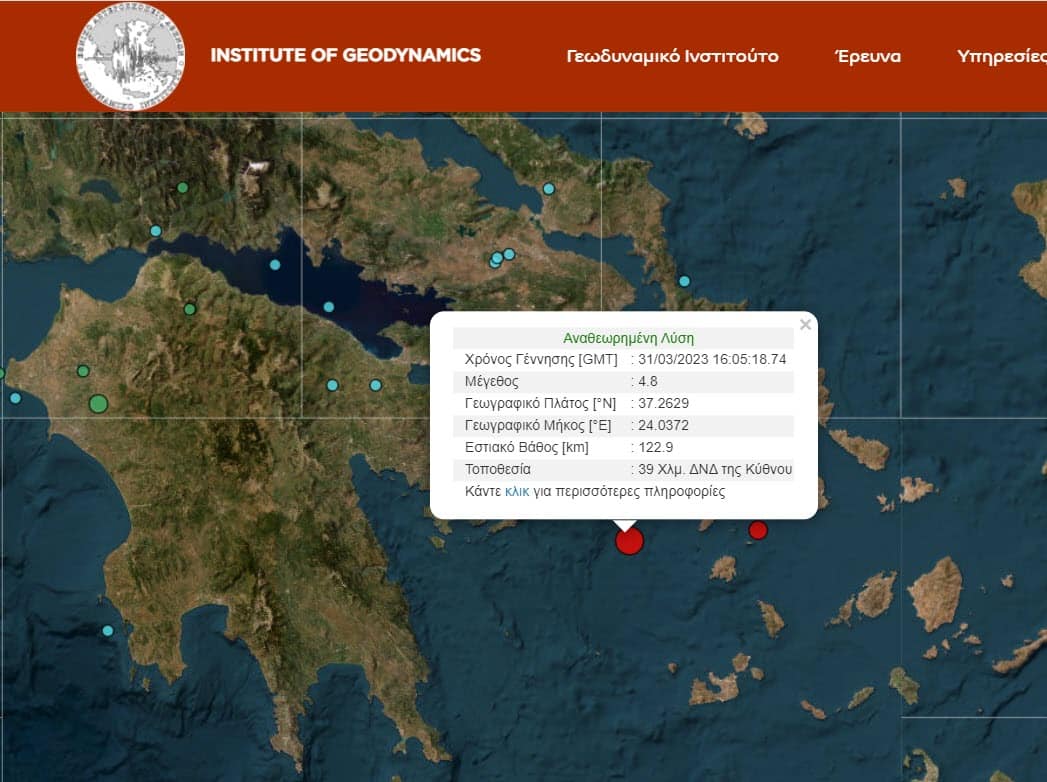Open the Έρευνα menu
The image size is (1047, 782).
867,56
